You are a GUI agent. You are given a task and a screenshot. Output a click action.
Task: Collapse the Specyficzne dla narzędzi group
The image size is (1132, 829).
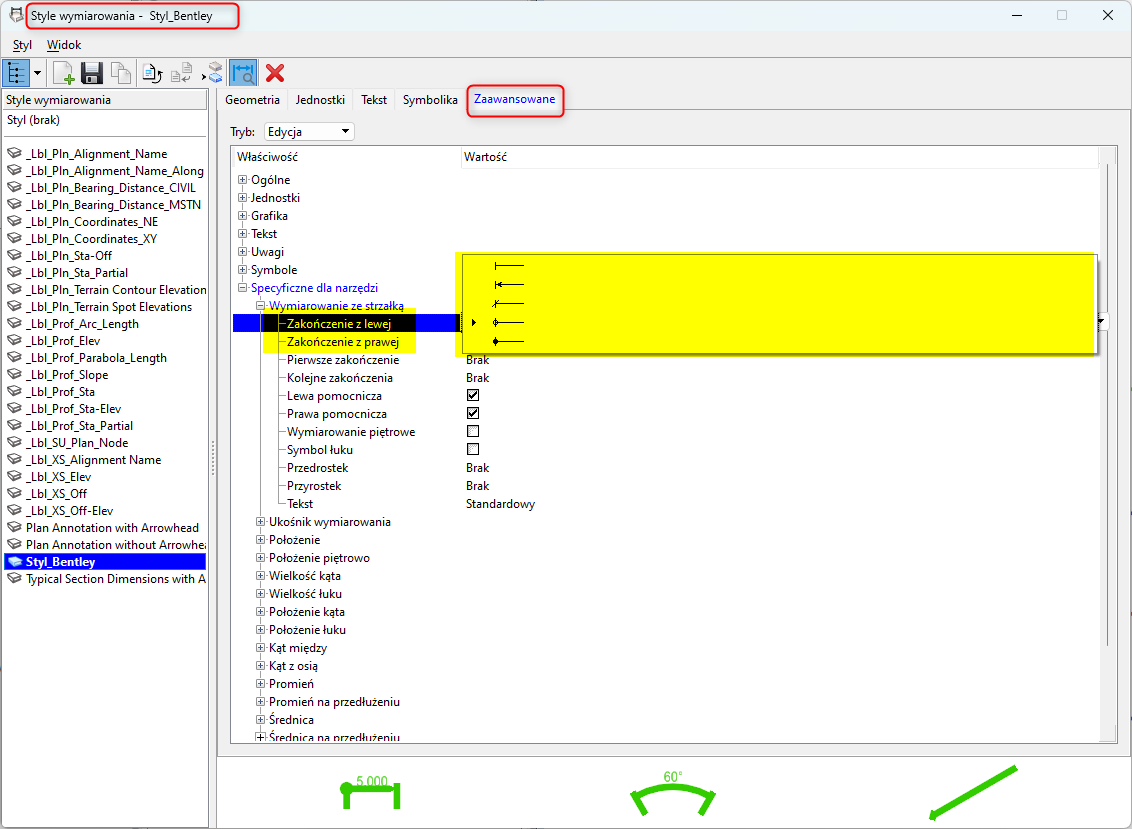click(x=242, y=288)
